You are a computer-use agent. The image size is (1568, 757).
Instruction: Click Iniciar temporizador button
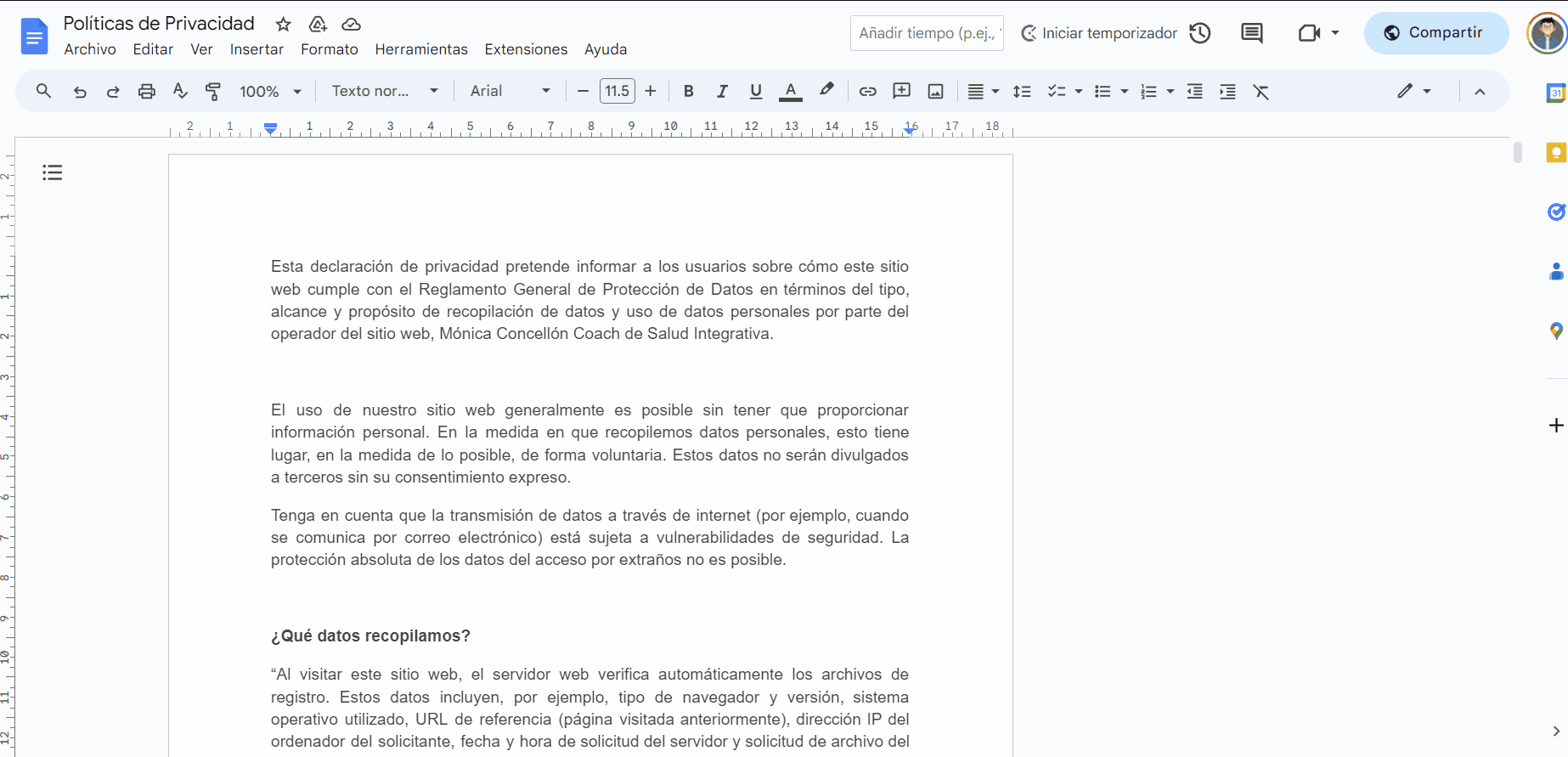[x=1099, y=33]
